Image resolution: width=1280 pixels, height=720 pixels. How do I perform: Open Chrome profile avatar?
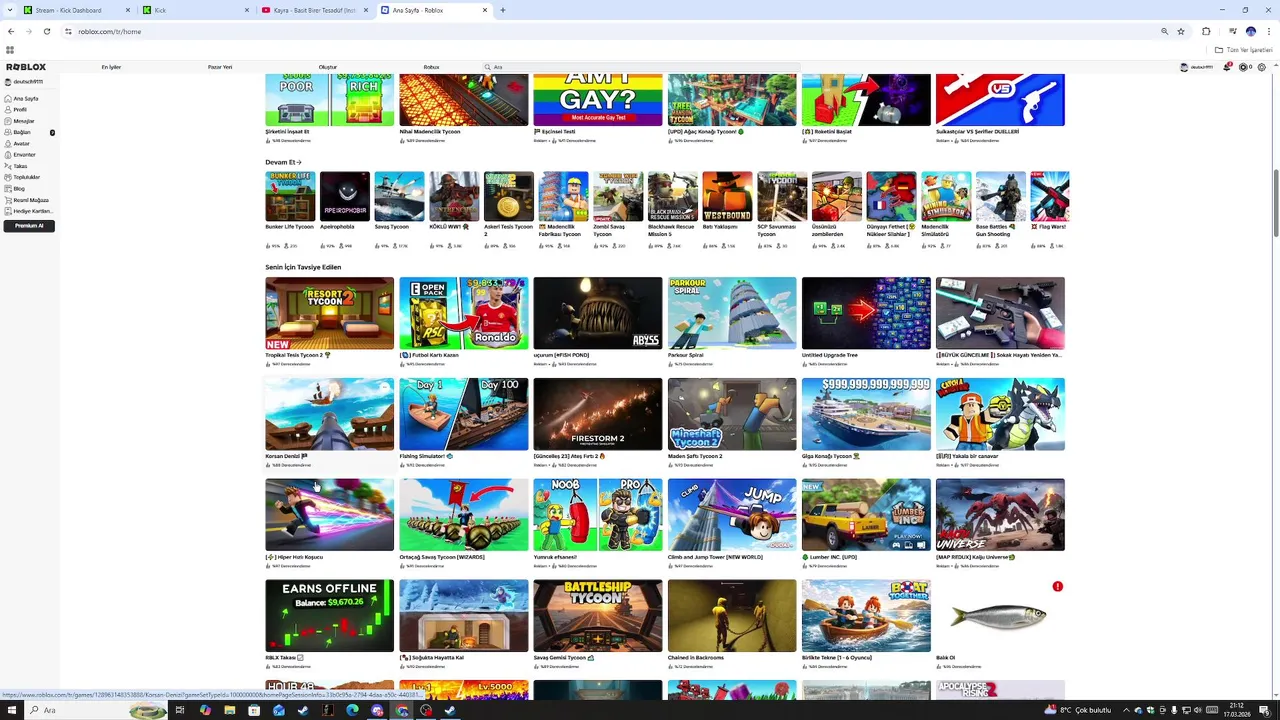point(1250,31)
